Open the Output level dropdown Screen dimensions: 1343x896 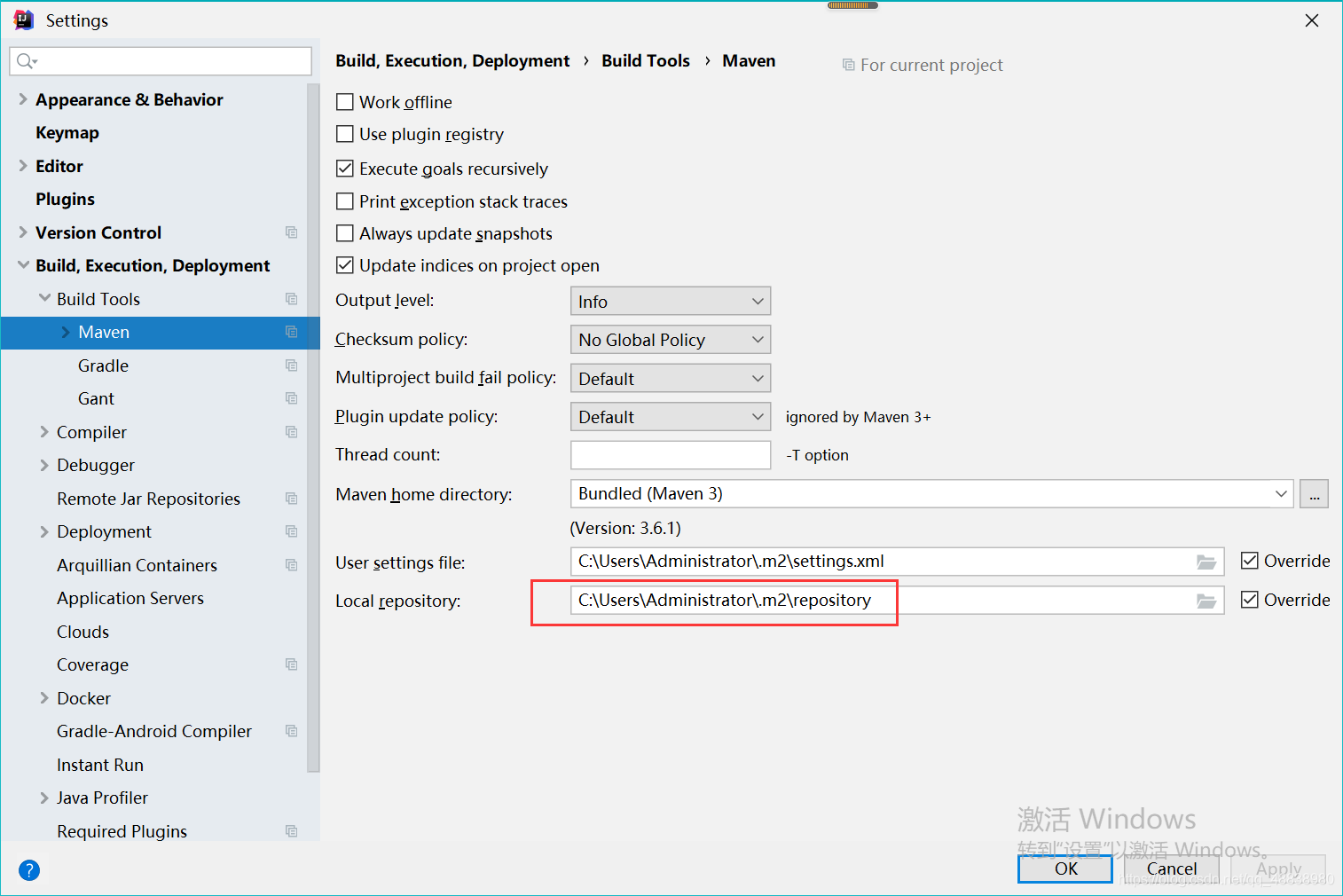tap(671, 301)
